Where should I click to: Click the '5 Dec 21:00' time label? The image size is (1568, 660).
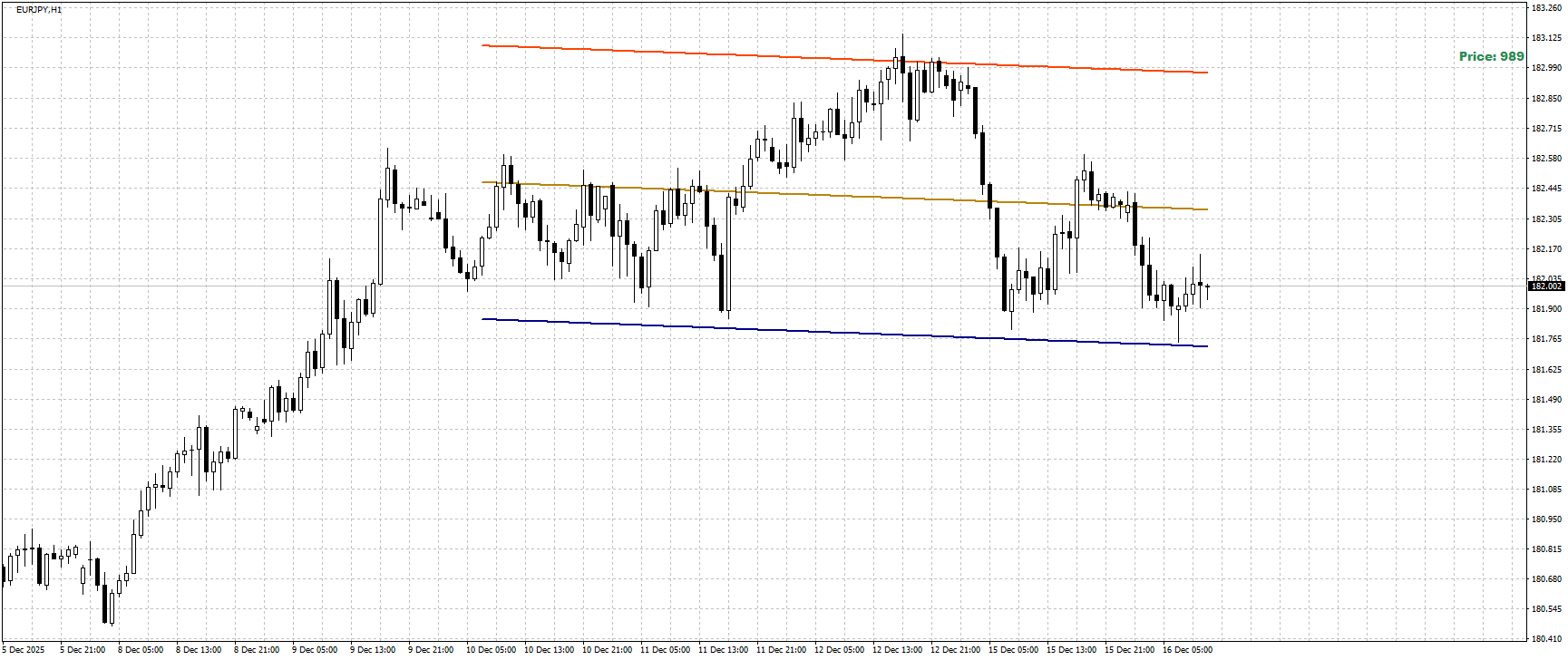pyautogui.click(x=83, y=650)
